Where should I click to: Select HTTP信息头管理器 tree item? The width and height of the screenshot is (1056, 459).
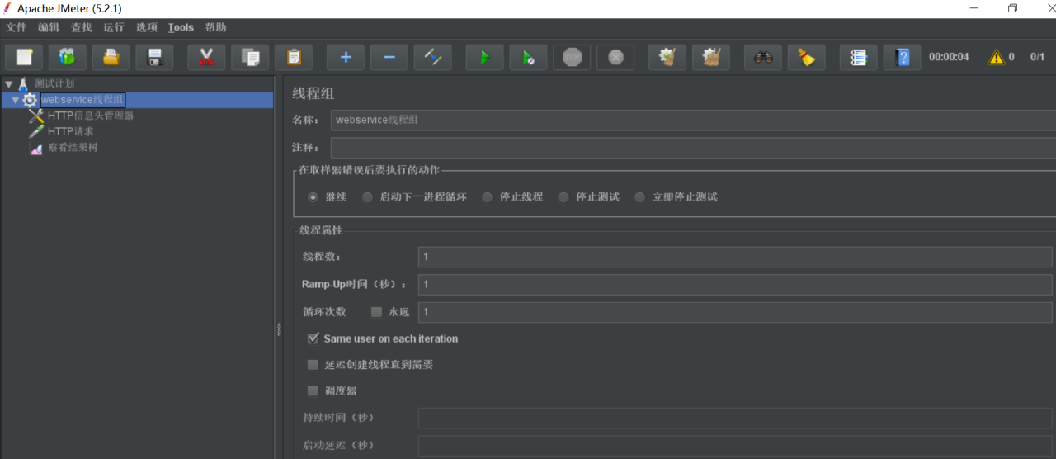(x=91, y=116)
